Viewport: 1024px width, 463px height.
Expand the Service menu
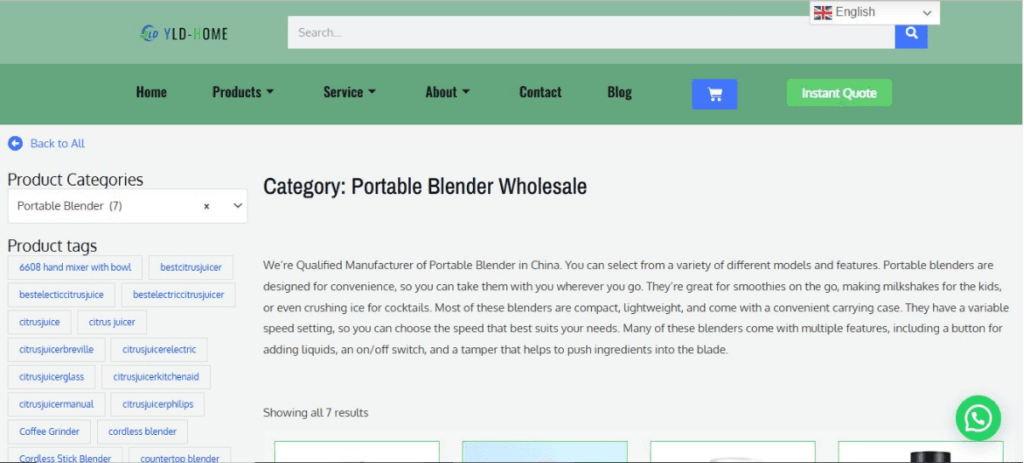pyautogui.click(x=349, y=92)
